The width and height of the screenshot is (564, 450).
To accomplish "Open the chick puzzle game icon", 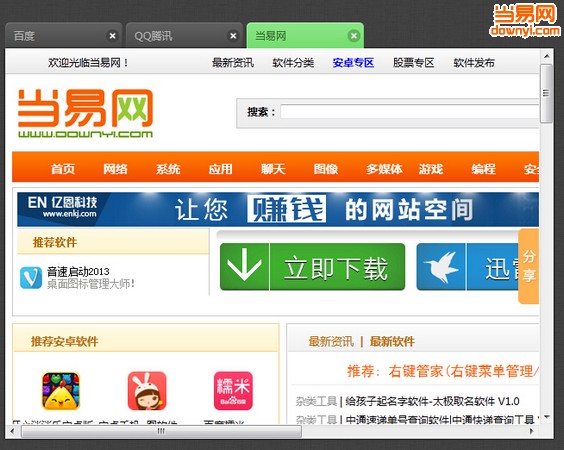I will [61, 391].
